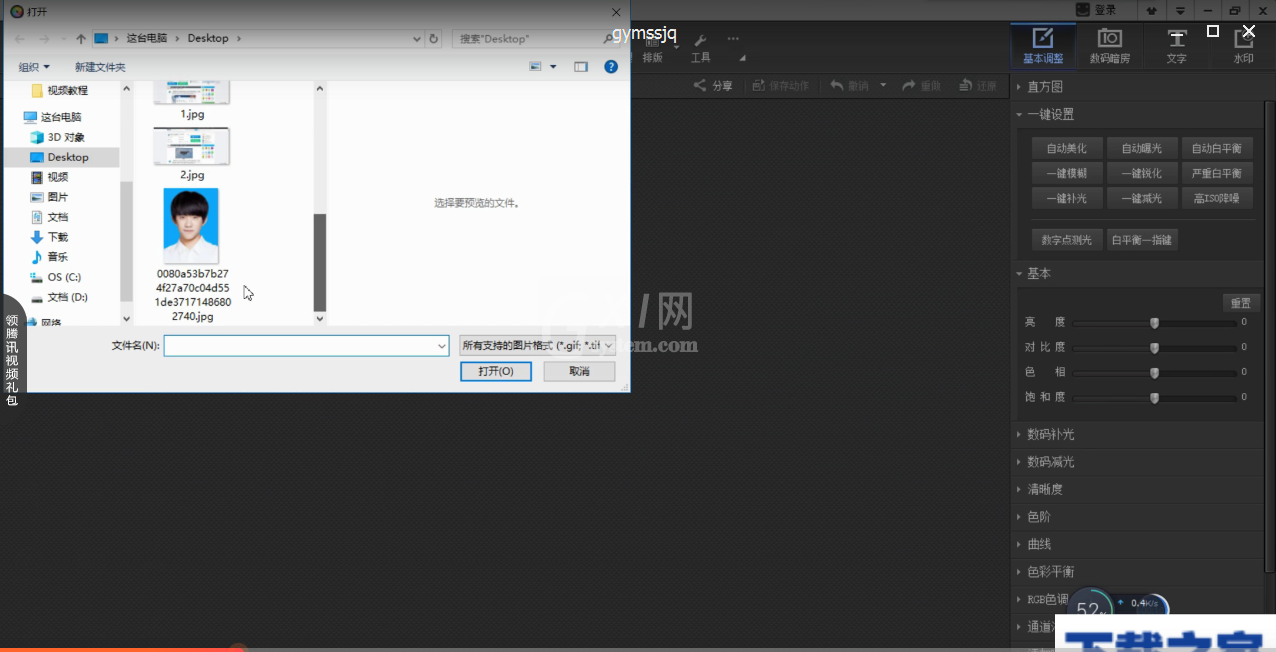Click the skin shirt icon in title bar
Viewport: 1276px width, 652px height.
[1154, 10]
